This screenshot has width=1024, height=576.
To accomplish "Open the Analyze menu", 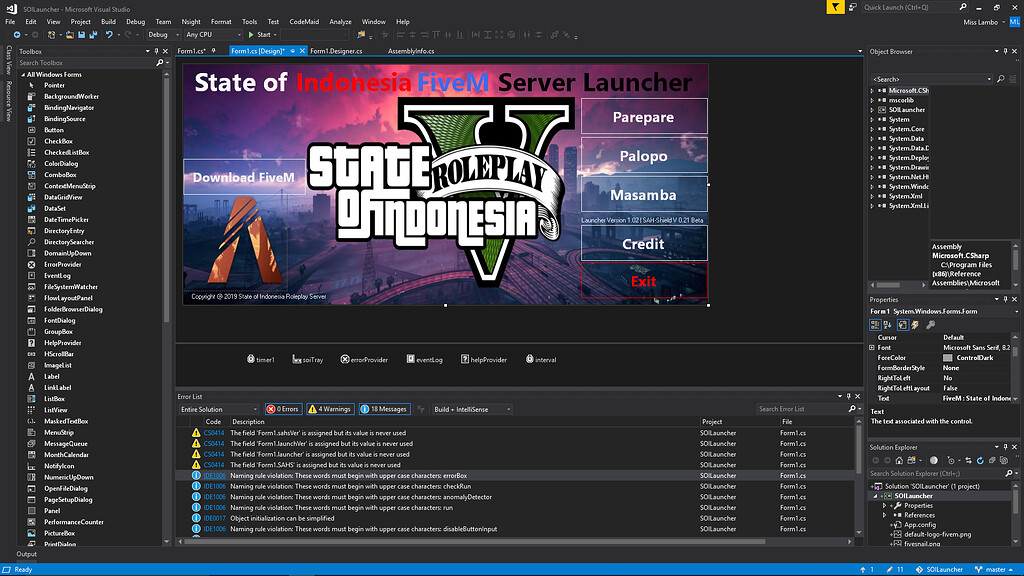I will click(x=340, y=22).
